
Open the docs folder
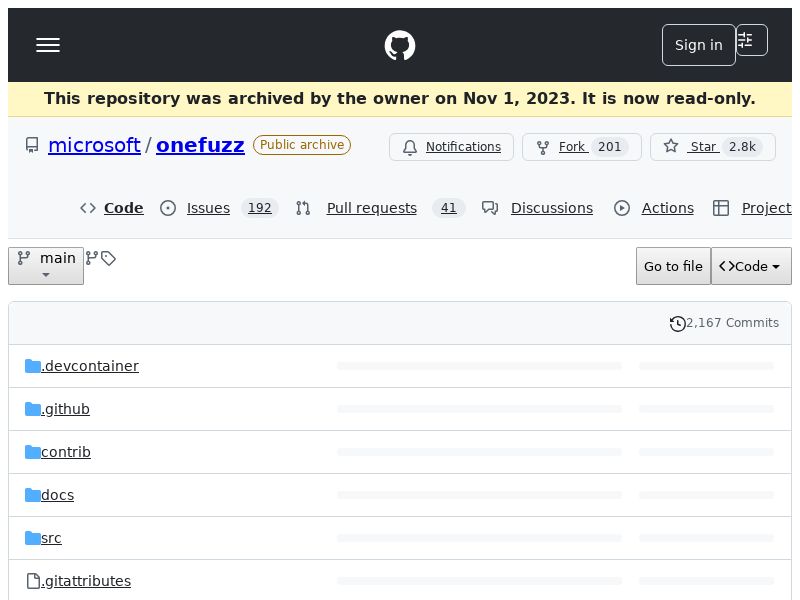click(x=57, y=495)
